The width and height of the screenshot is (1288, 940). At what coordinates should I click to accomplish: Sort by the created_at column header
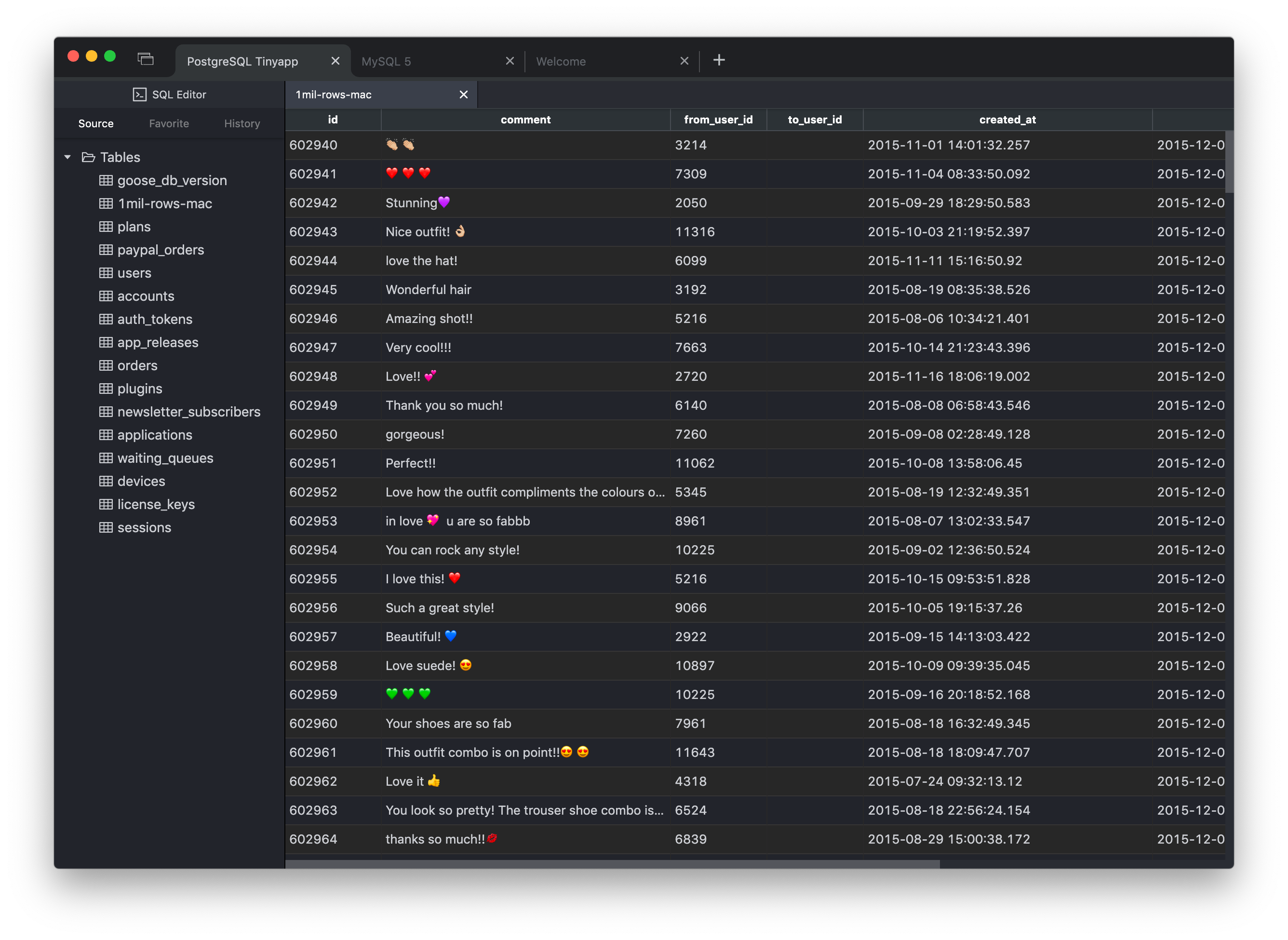pyautogui.click(x=1007, y=120)
